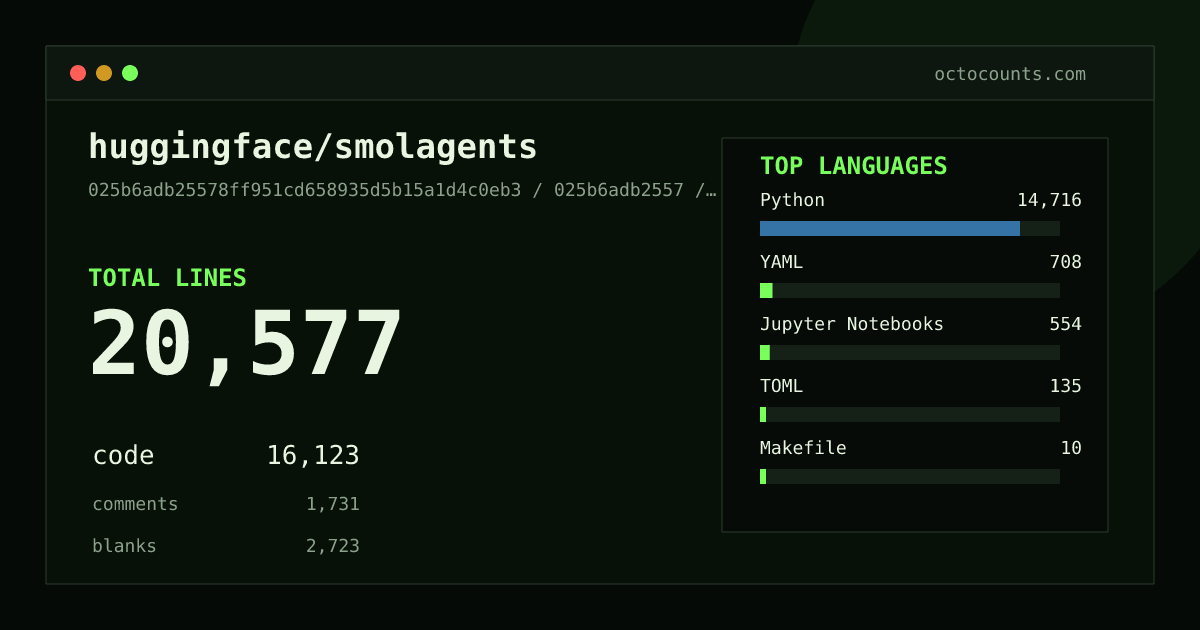Open the octocounts.com link

click(1010, 74)
